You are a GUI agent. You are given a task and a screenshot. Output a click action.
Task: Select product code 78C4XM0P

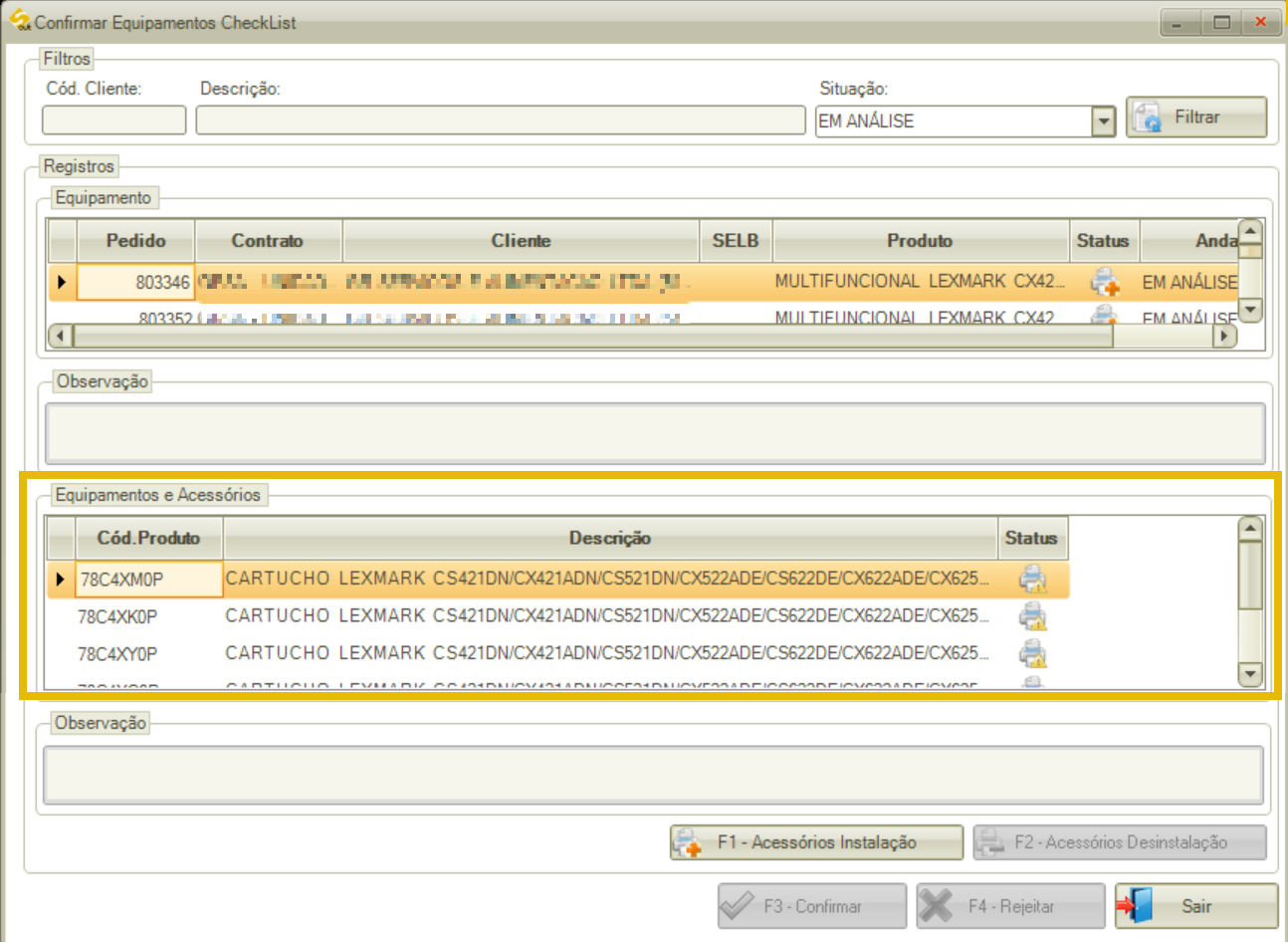(149, 580)
